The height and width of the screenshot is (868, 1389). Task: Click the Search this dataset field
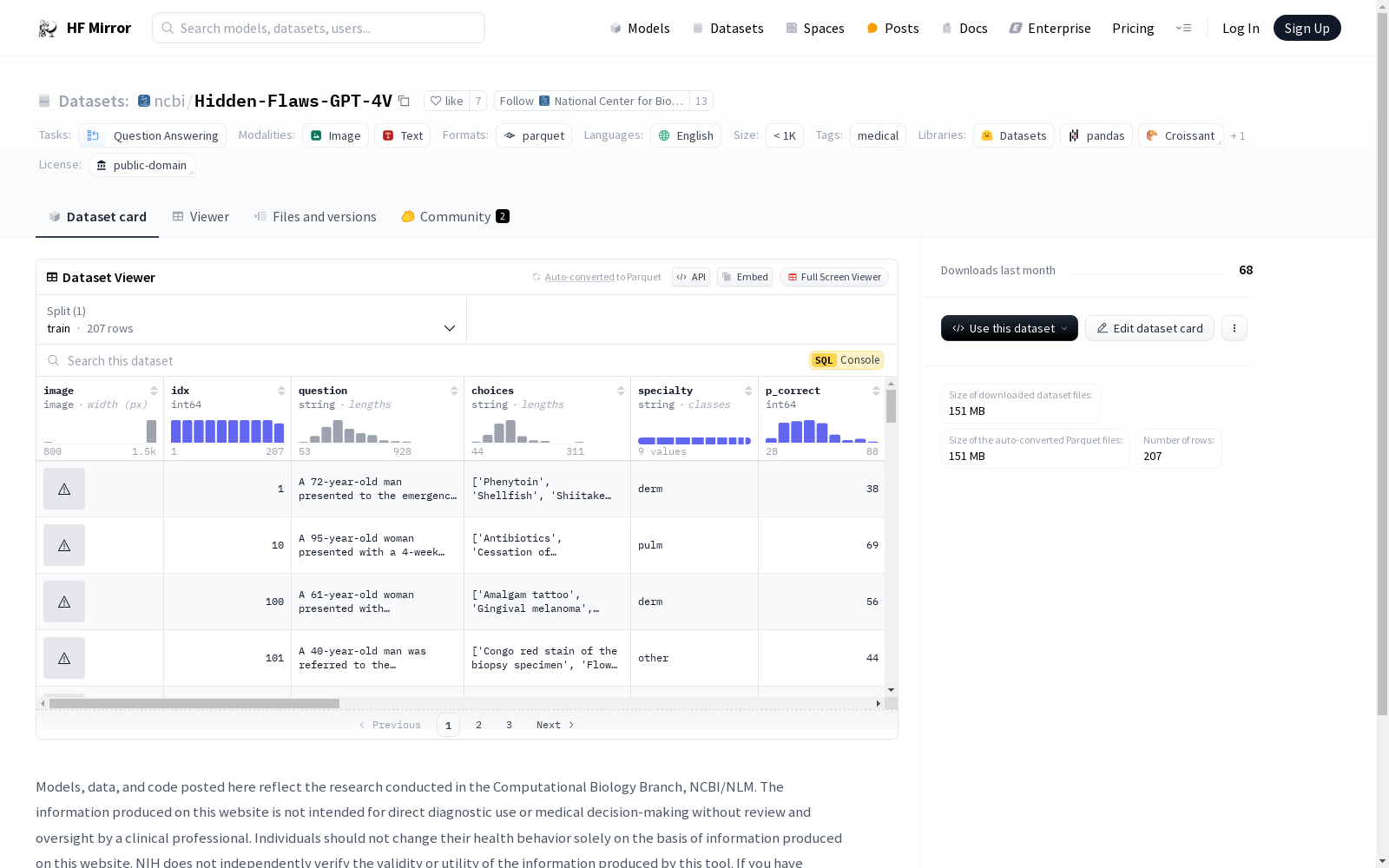423,360
